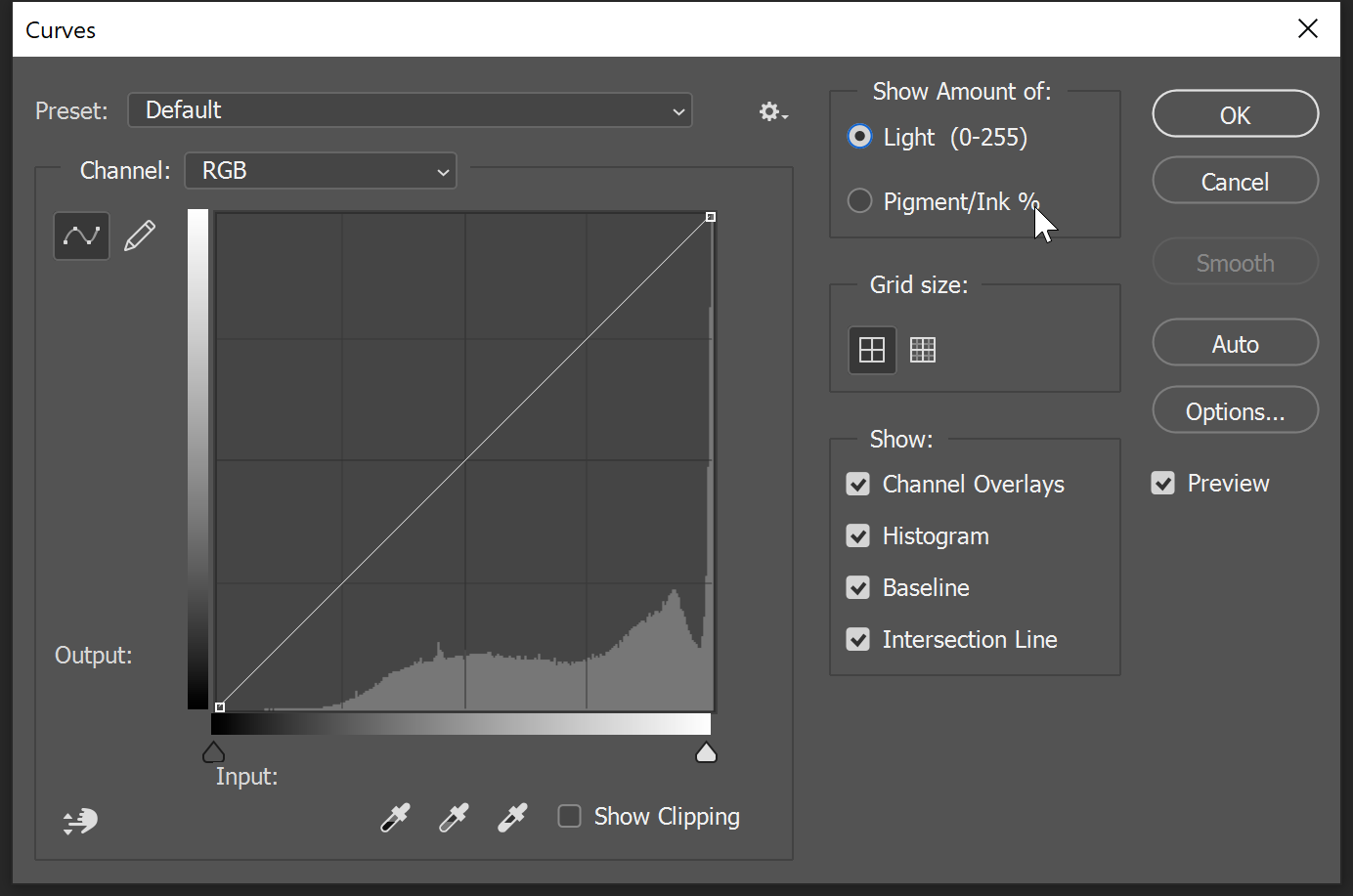
Task: Select the edit points curve mode icon
Action: (81, 235)
